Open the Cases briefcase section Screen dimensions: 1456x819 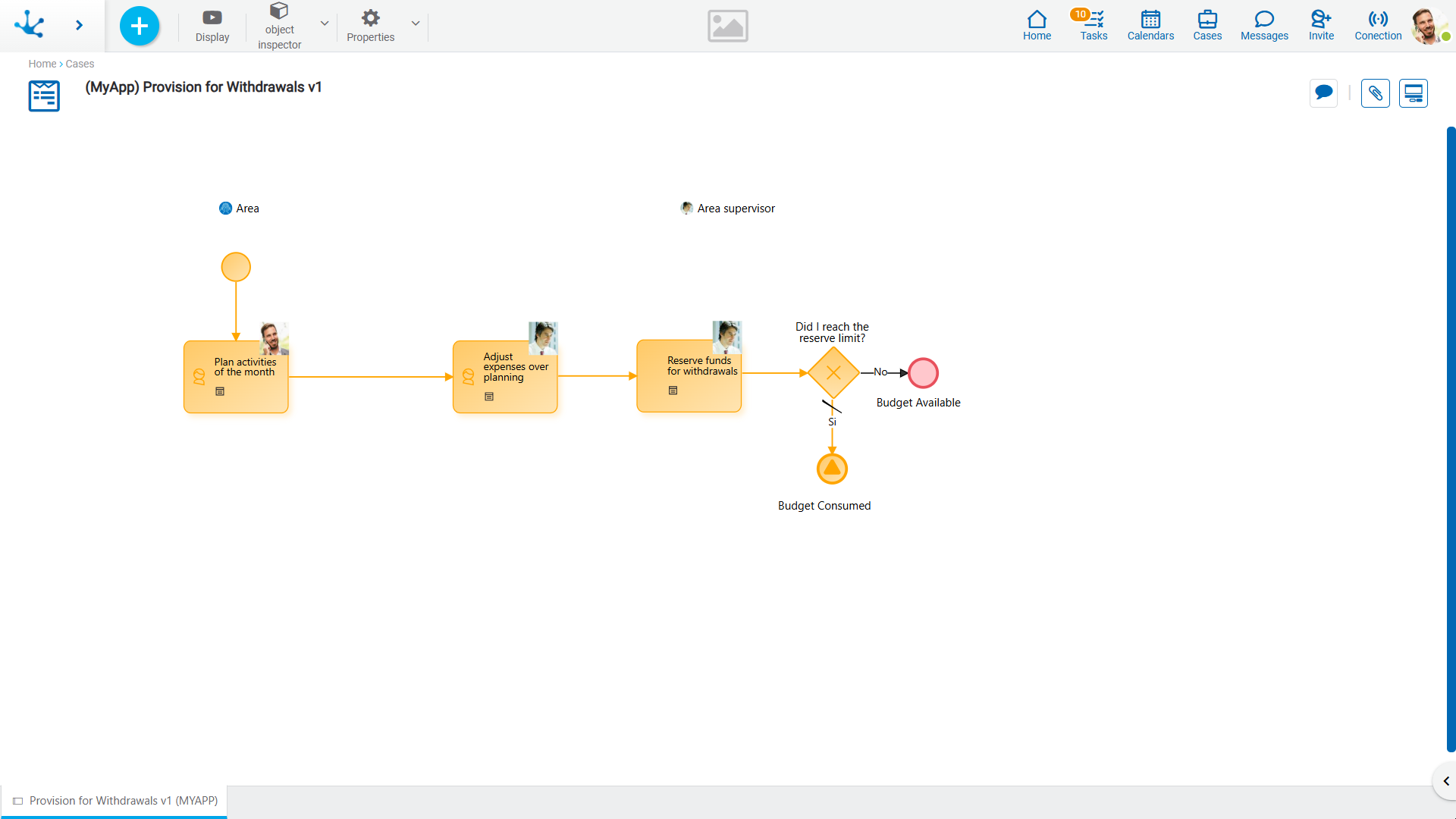1207,26
